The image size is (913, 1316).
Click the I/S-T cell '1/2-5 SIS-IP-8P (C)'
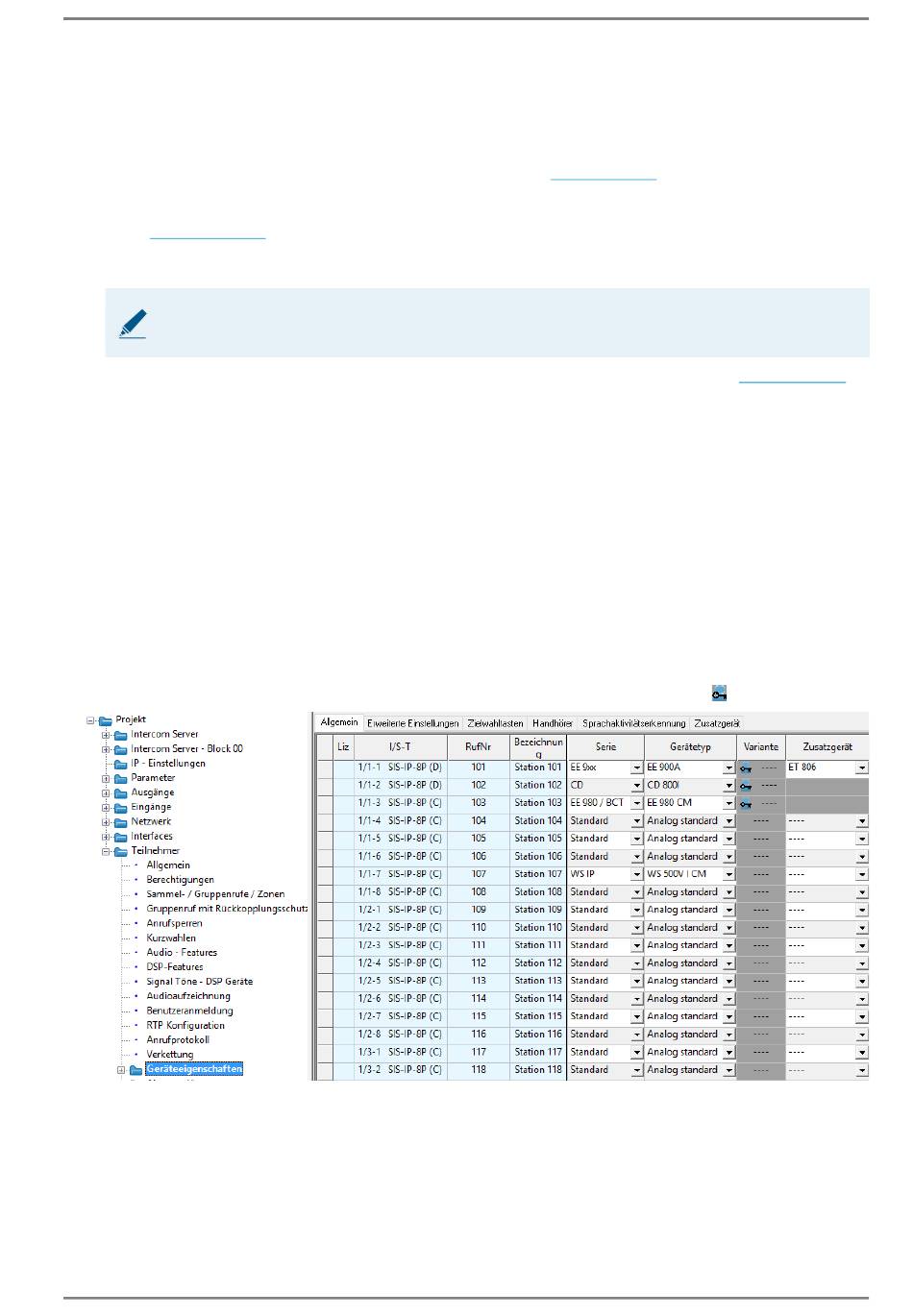pyautogui.click(x=400, y=981)
